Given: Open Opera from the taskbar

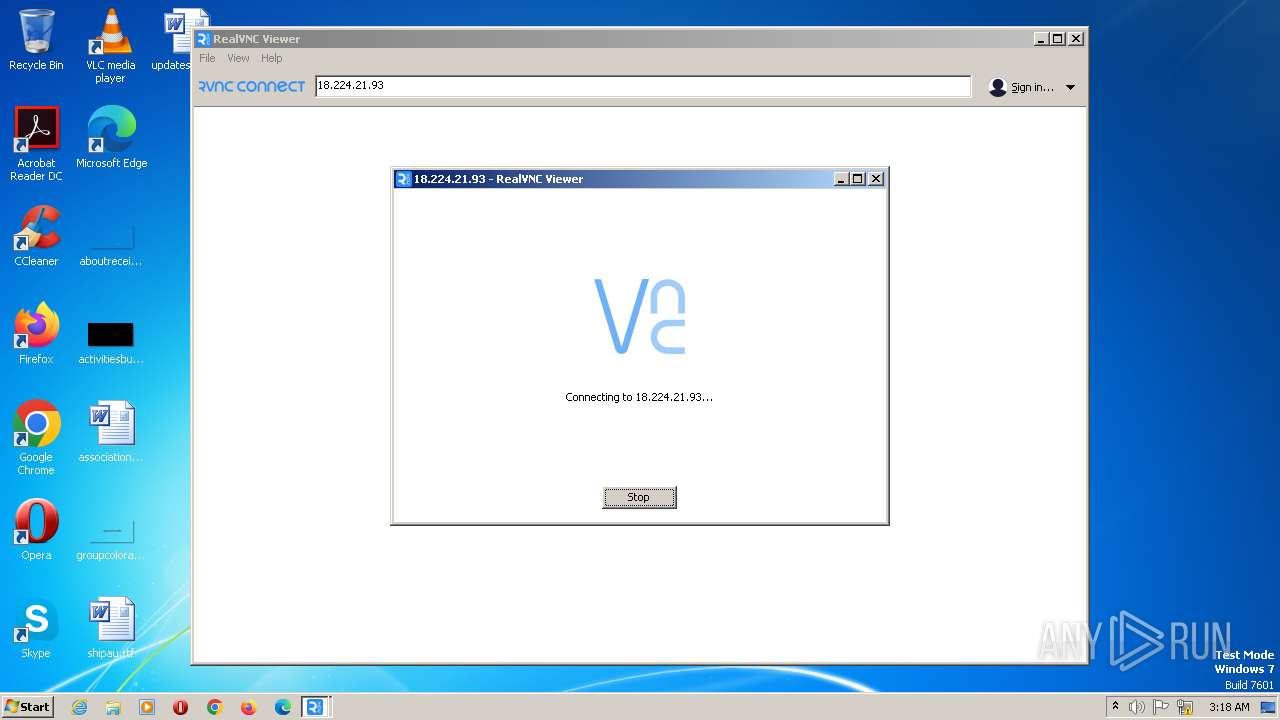Looking at the screenshot, I should (x=181, y=707).
